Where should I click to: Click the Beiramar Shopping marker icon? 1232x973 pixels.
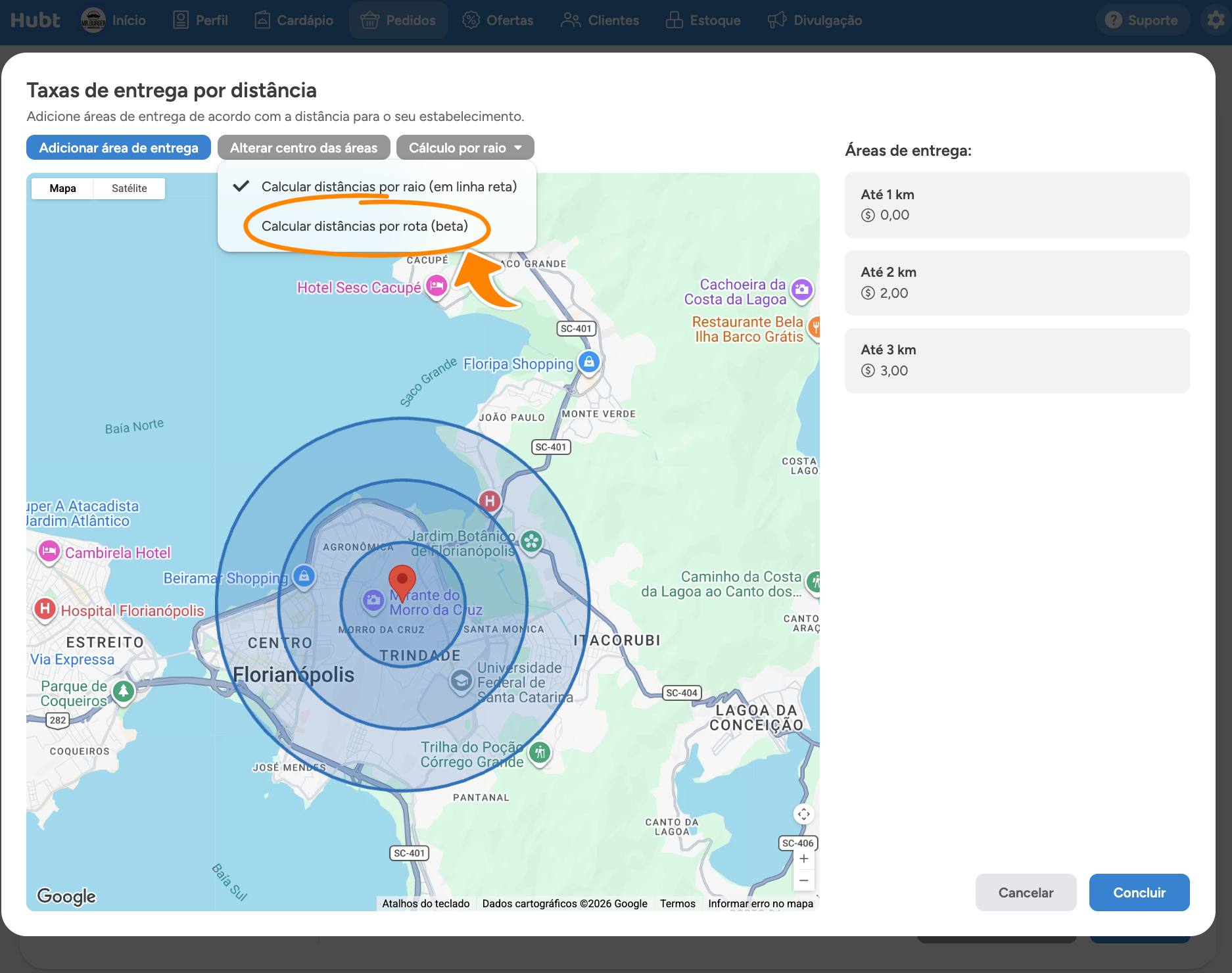[304, 577]
